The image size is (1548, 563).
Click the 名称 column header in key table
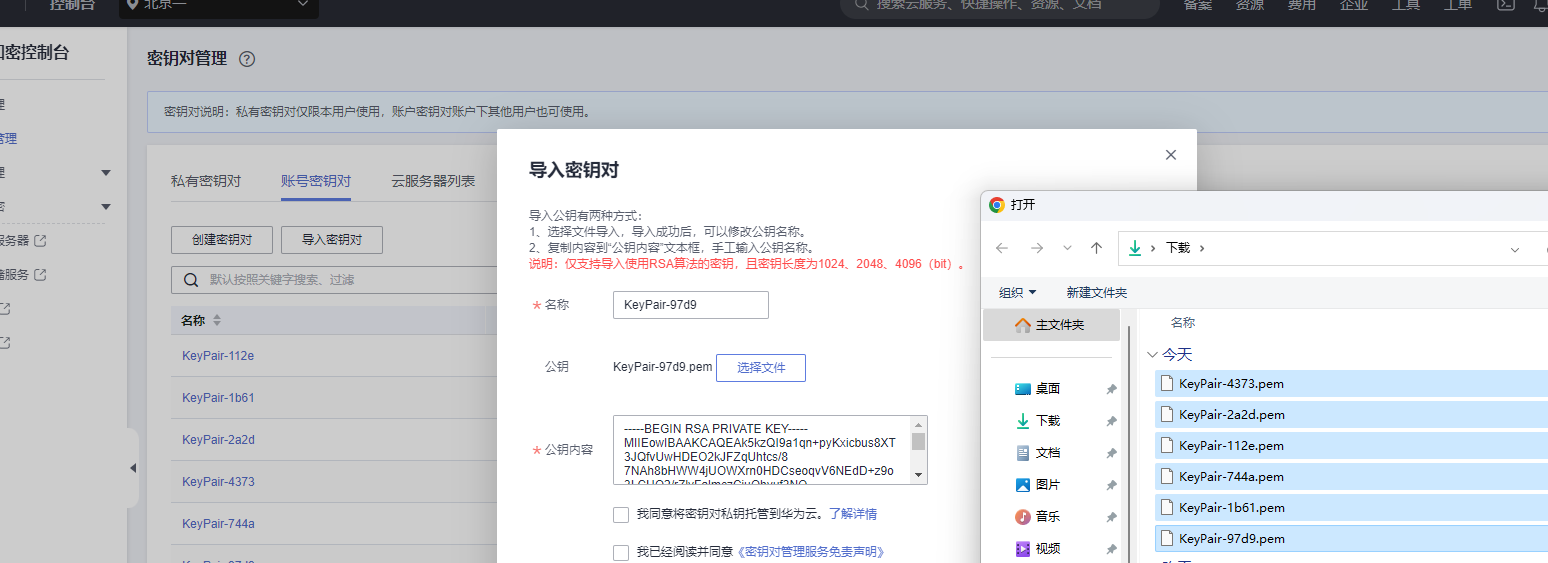point(193,321)
